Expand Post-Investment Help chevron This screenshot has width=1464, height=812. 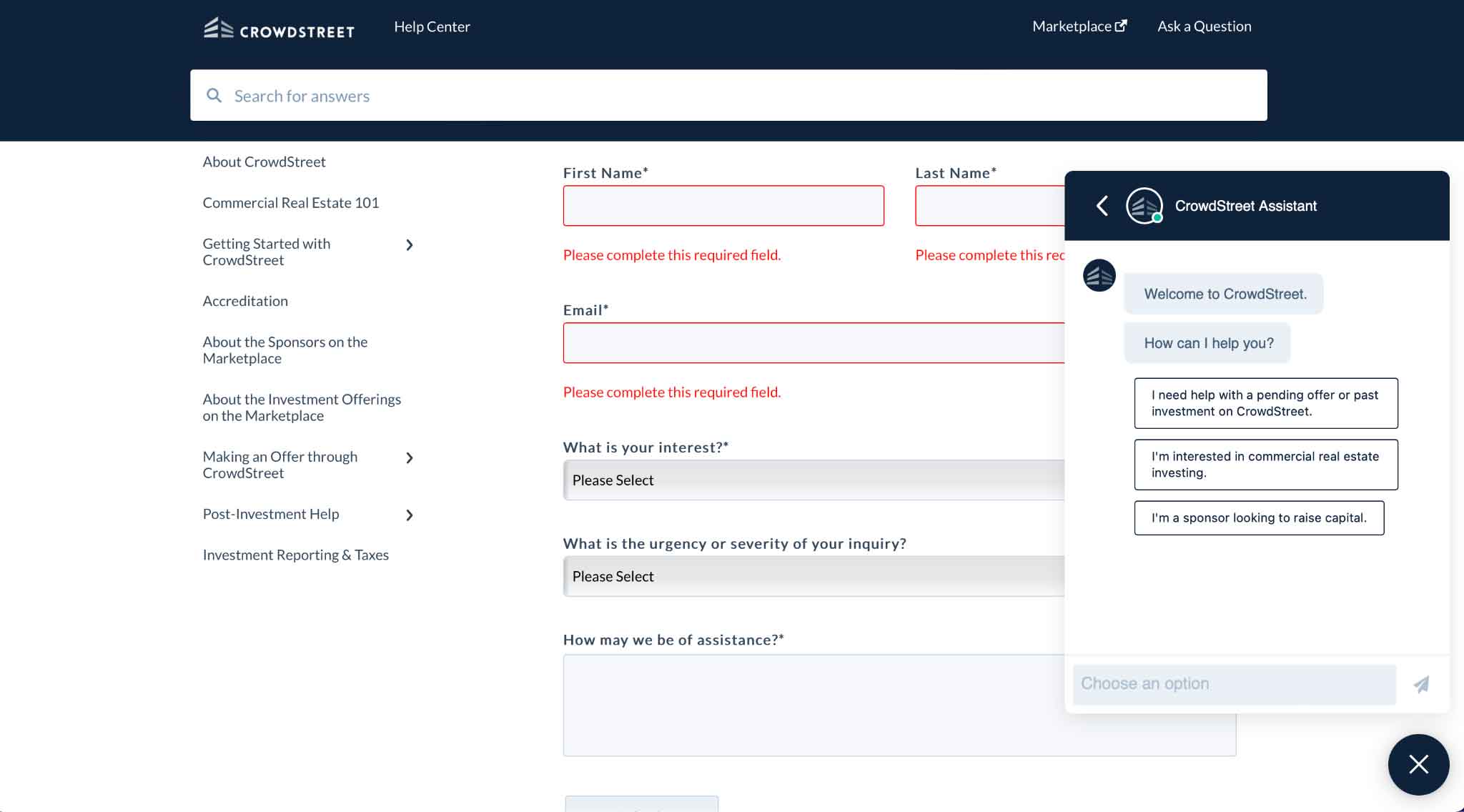tap(410, 515)
